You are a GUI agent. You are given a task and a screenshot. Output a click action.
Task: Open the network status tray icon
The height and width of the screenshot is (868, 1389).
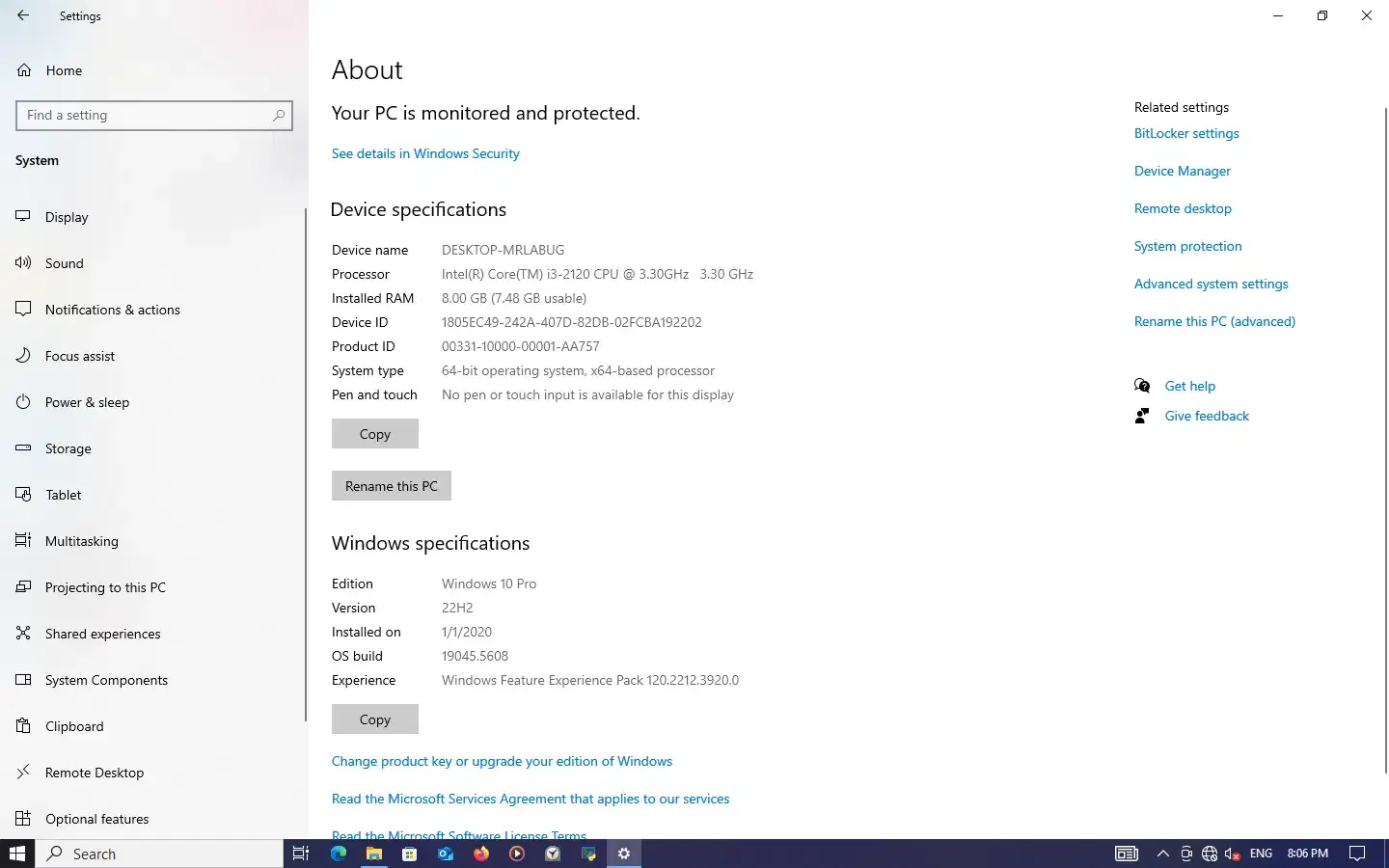[1210, 854]
